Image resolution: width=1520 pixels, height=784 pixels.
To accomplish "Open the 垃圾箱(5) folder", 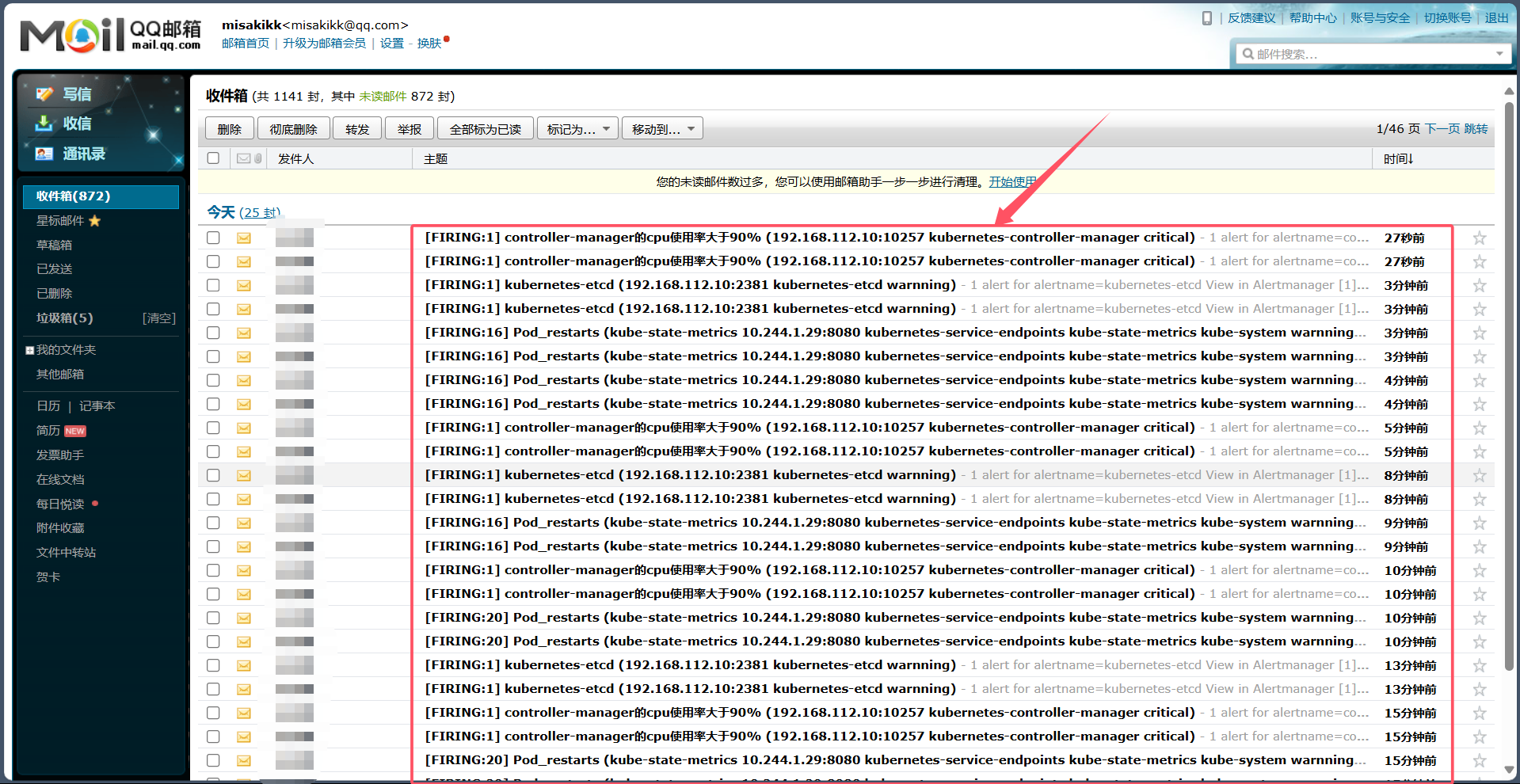I will (x=64, y=318).
